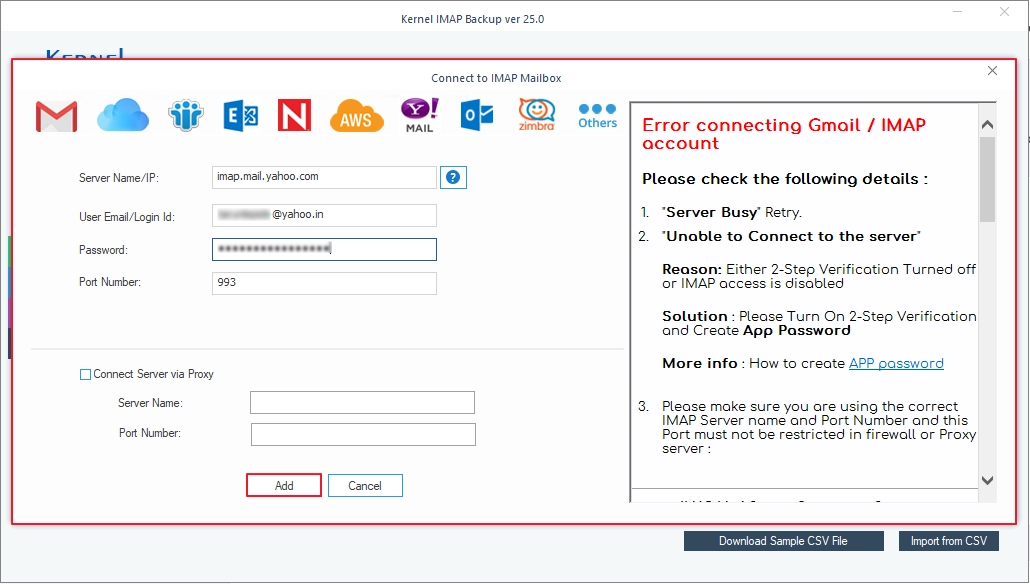Screen dimensions: 1030x584
Task: Choose the red N provider icon
Action: click(x=294, y=116)
